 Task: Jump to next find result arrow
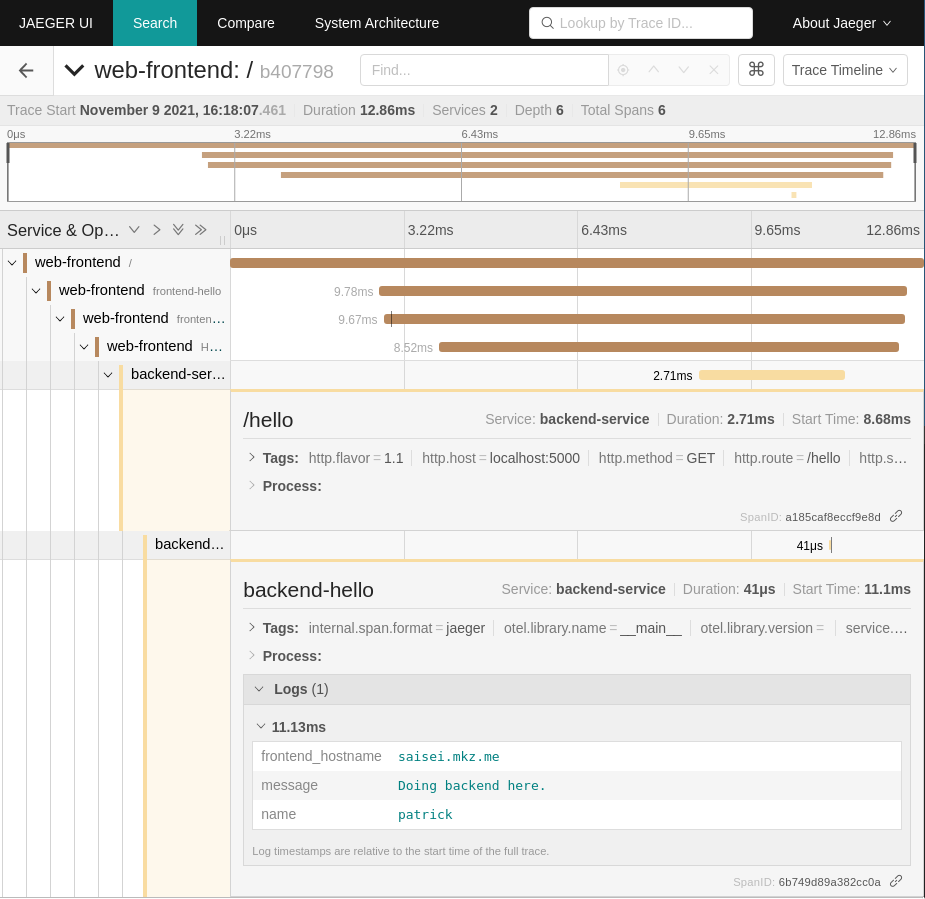683,70
